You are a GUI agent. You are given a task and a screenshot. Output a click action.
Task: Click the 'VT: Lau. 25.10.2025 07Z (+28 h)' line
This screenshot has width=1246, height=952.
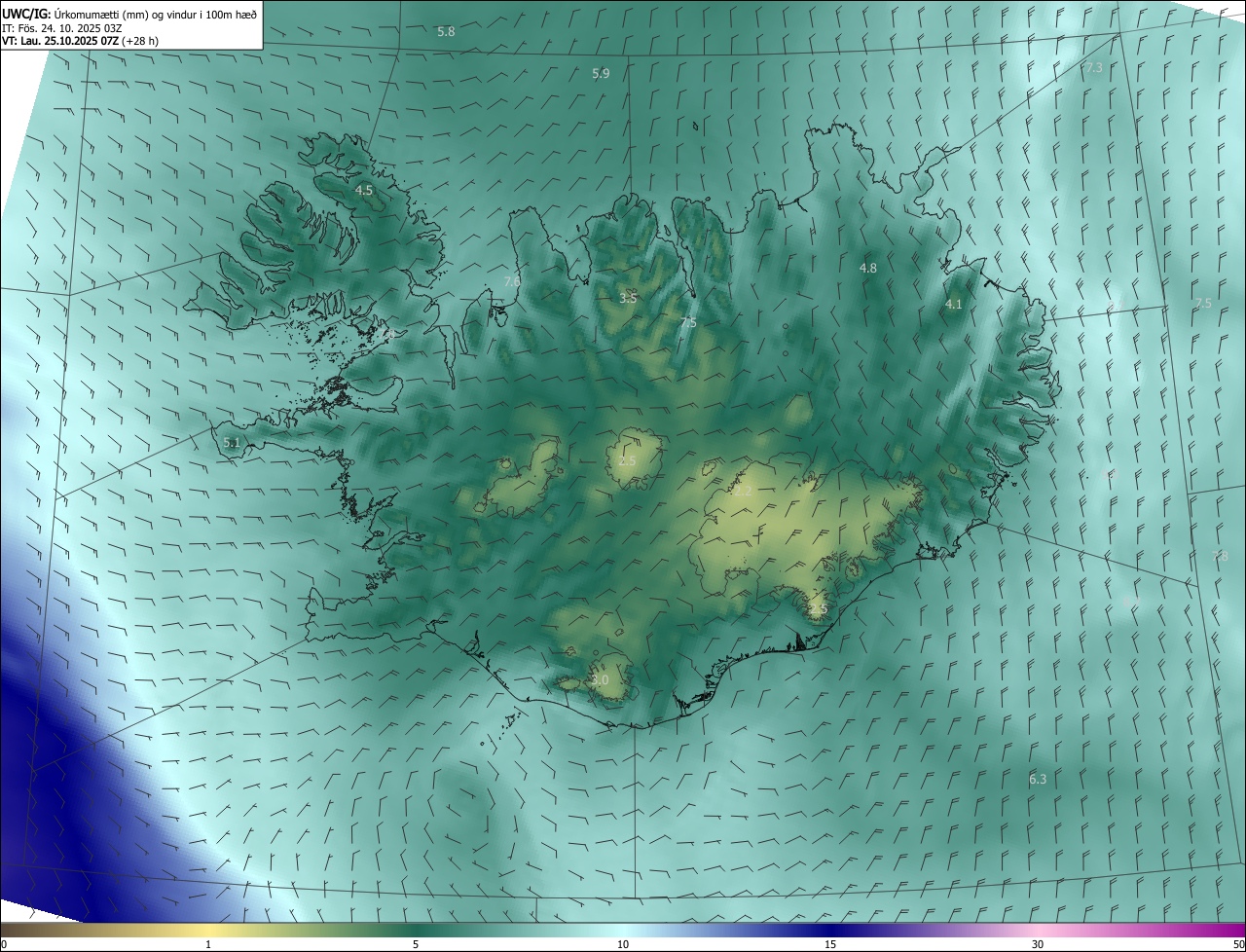point(80,42)
